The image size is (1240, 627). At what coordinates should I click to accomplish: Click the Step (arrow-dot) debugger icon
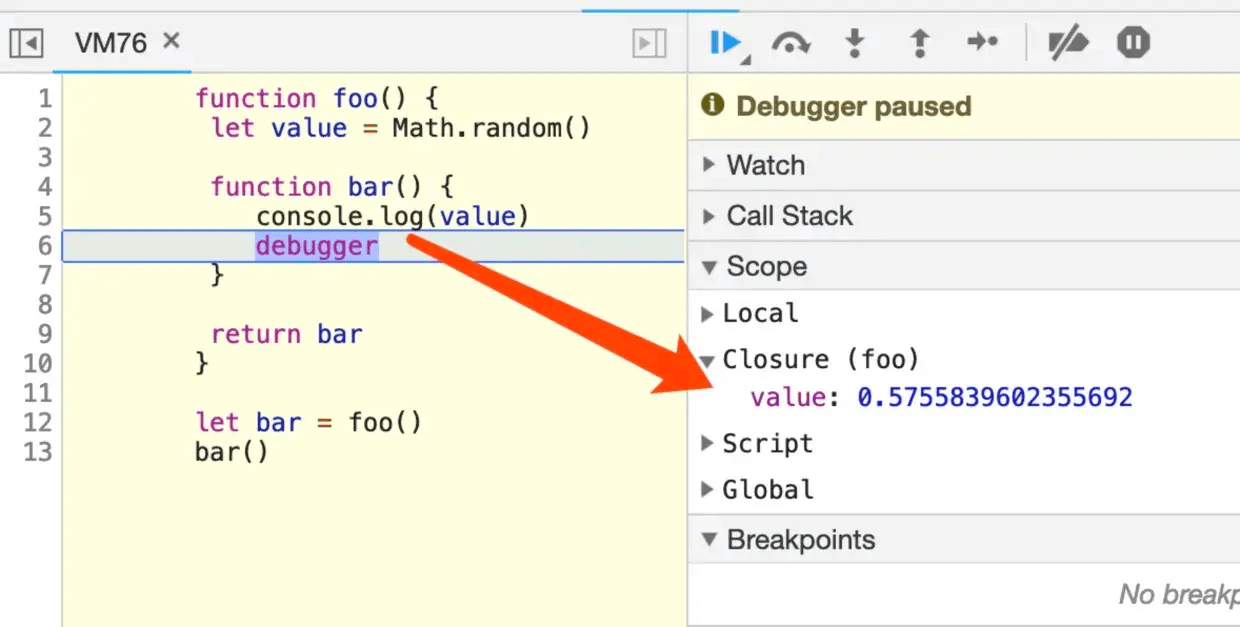[x=983, y=42]
